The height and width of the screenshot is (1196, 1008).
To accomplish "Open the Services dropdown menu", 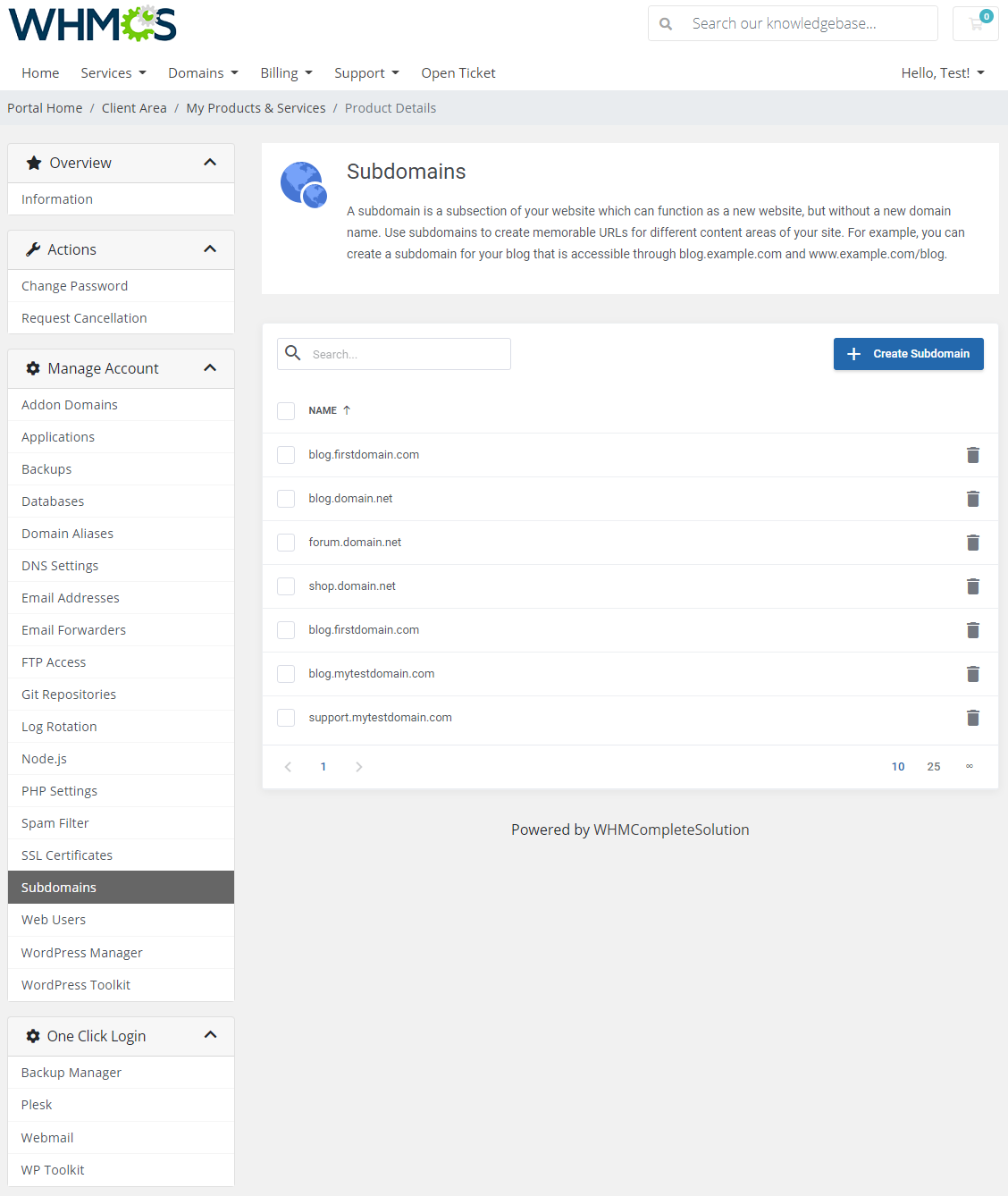I will [113, 73].
